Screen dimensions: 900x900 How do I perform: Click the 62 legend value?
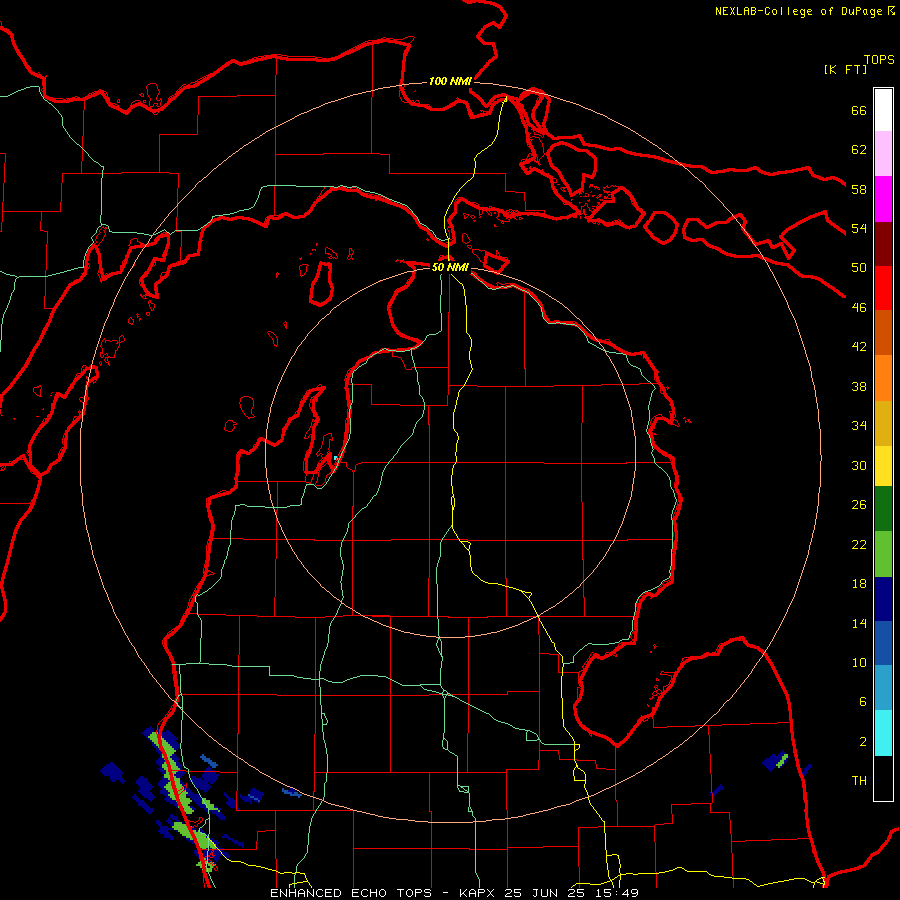point(859,150)
